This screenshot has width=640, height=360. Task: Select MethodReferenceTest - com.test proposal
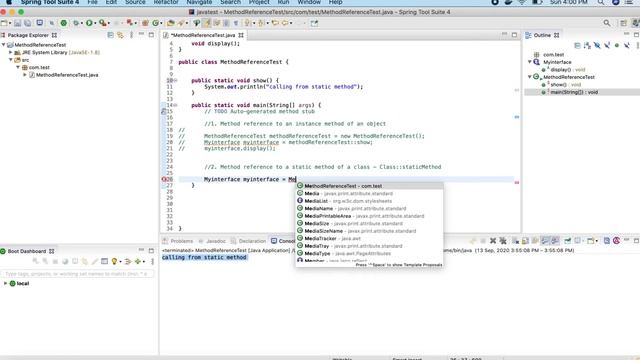pos(369,186)
